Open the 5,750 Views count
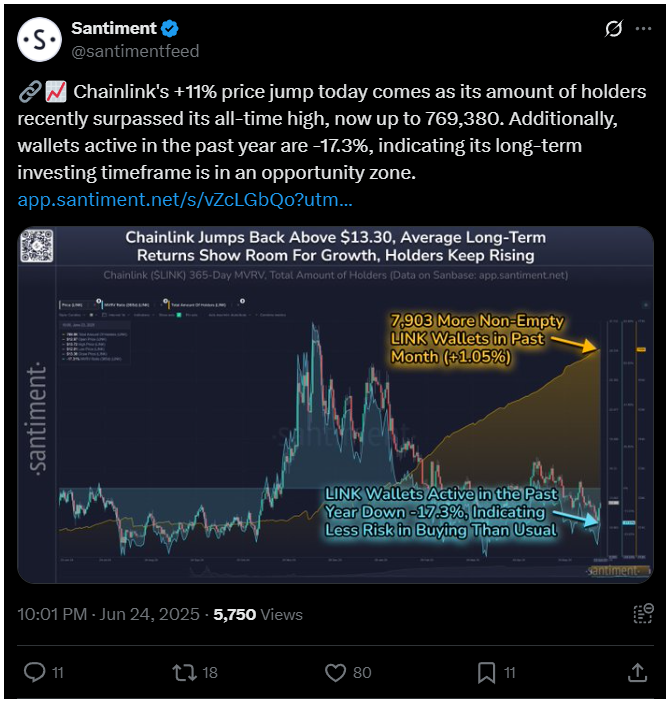The height and width of the screenshot is (703, 670). 258,614
